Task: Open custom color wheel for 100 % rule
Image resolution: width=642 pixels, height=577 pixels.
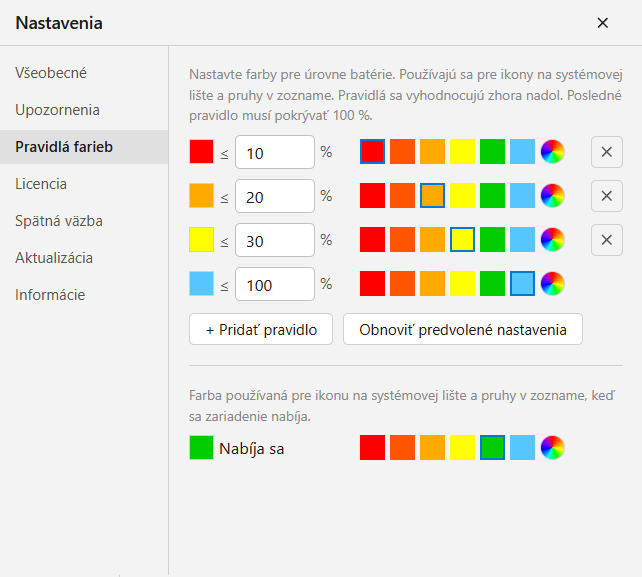Action: [552, 283]
